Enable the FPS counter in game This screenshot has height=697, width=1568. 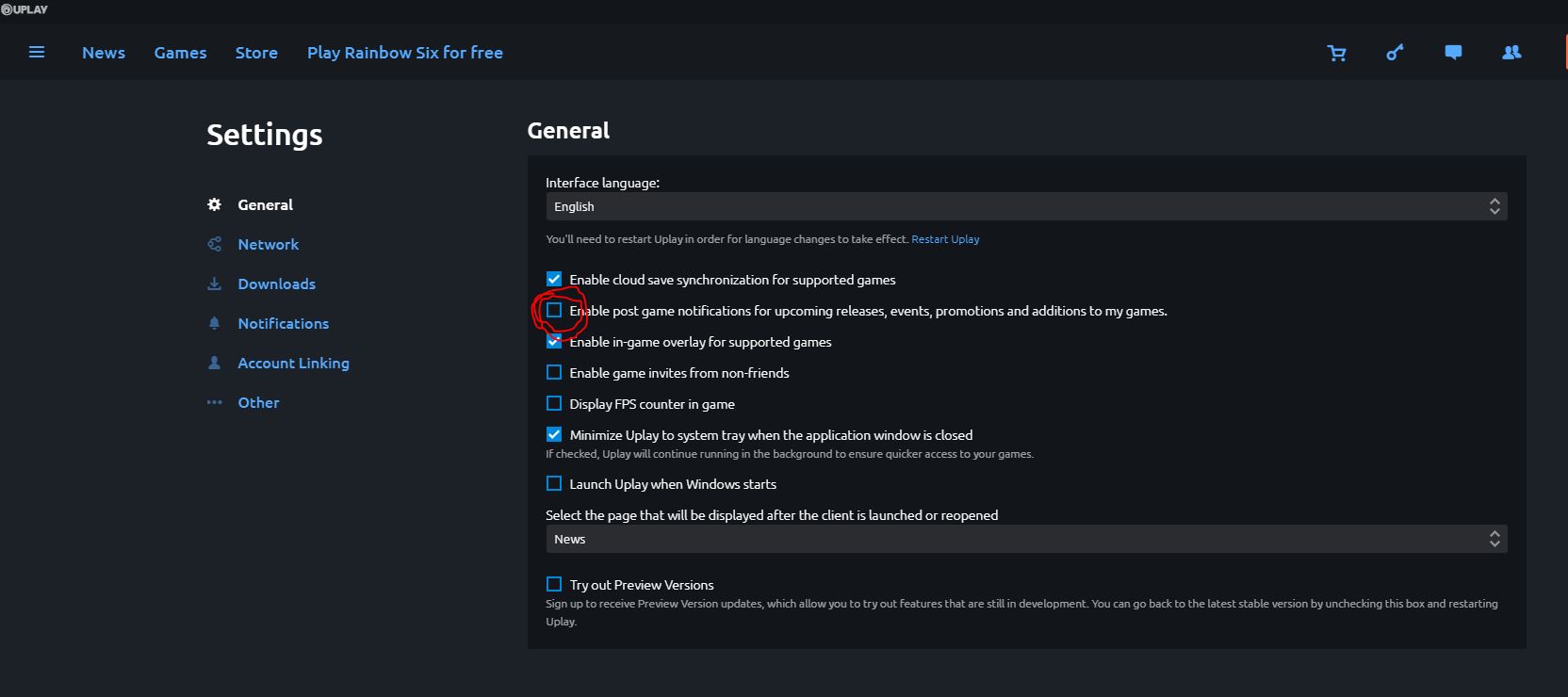point(554,403)
